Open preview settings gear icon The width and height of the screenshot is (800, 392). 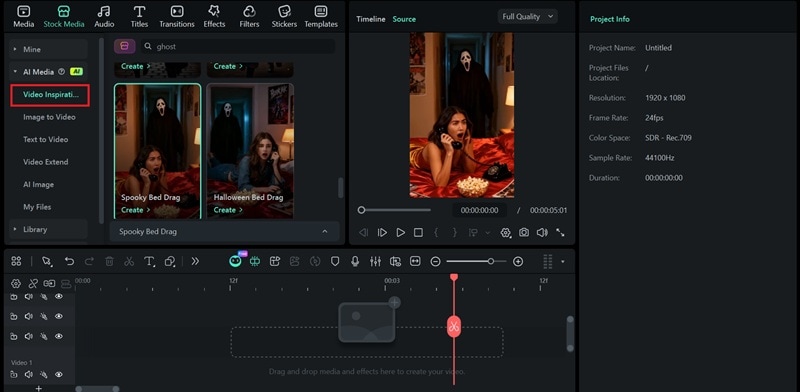point(506,232)
